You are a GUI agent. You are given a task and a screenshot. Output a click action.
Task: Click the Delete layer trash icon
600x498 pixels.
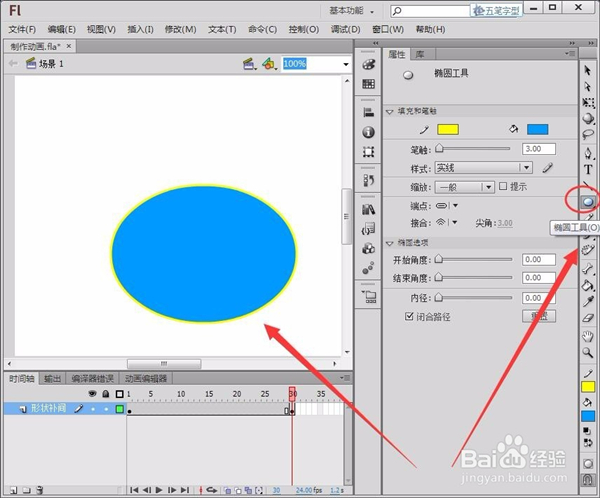[x=40, y=490]
